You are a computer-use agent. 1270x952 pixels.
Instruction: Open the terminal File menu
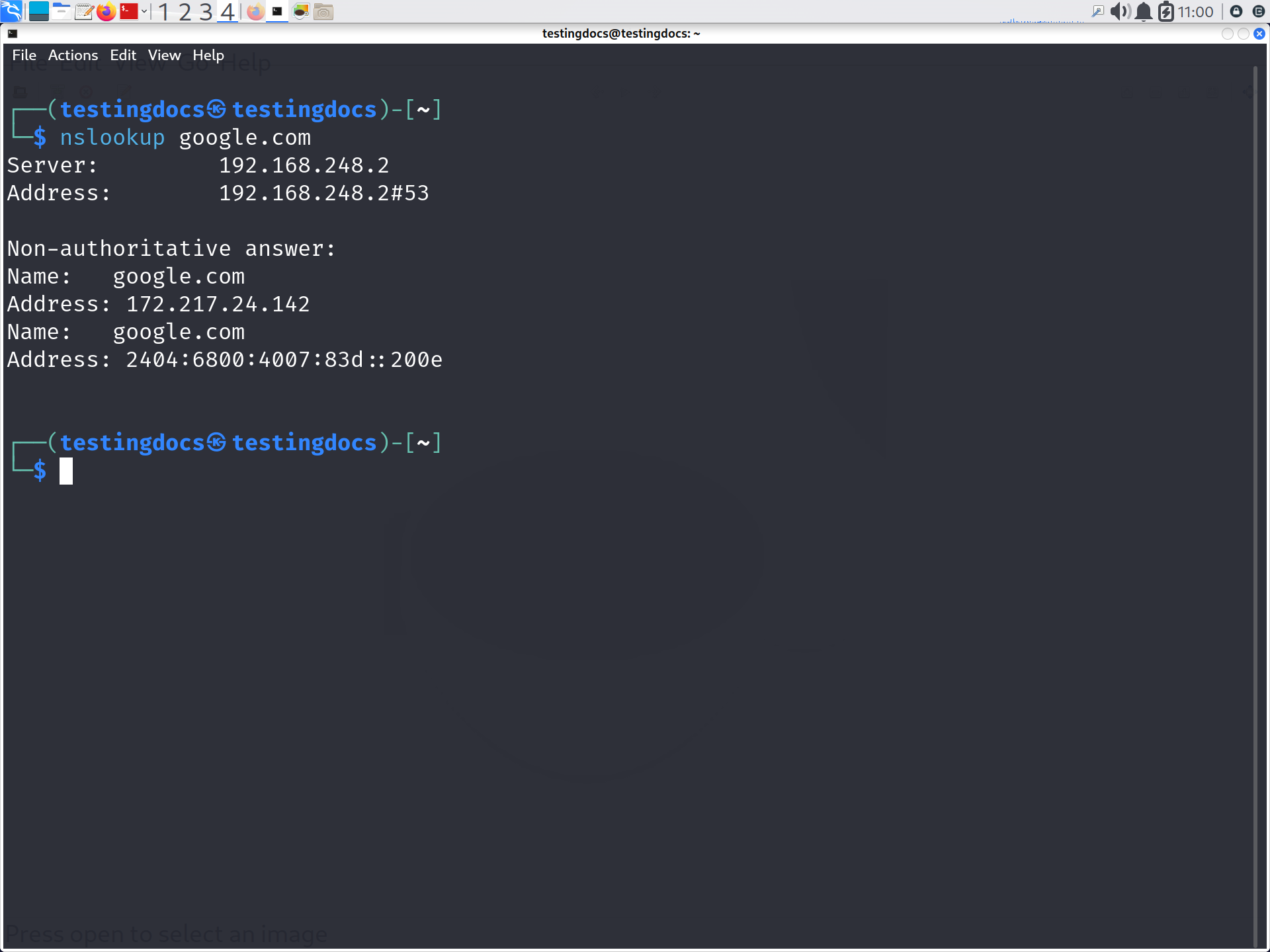tap(24, 55)
